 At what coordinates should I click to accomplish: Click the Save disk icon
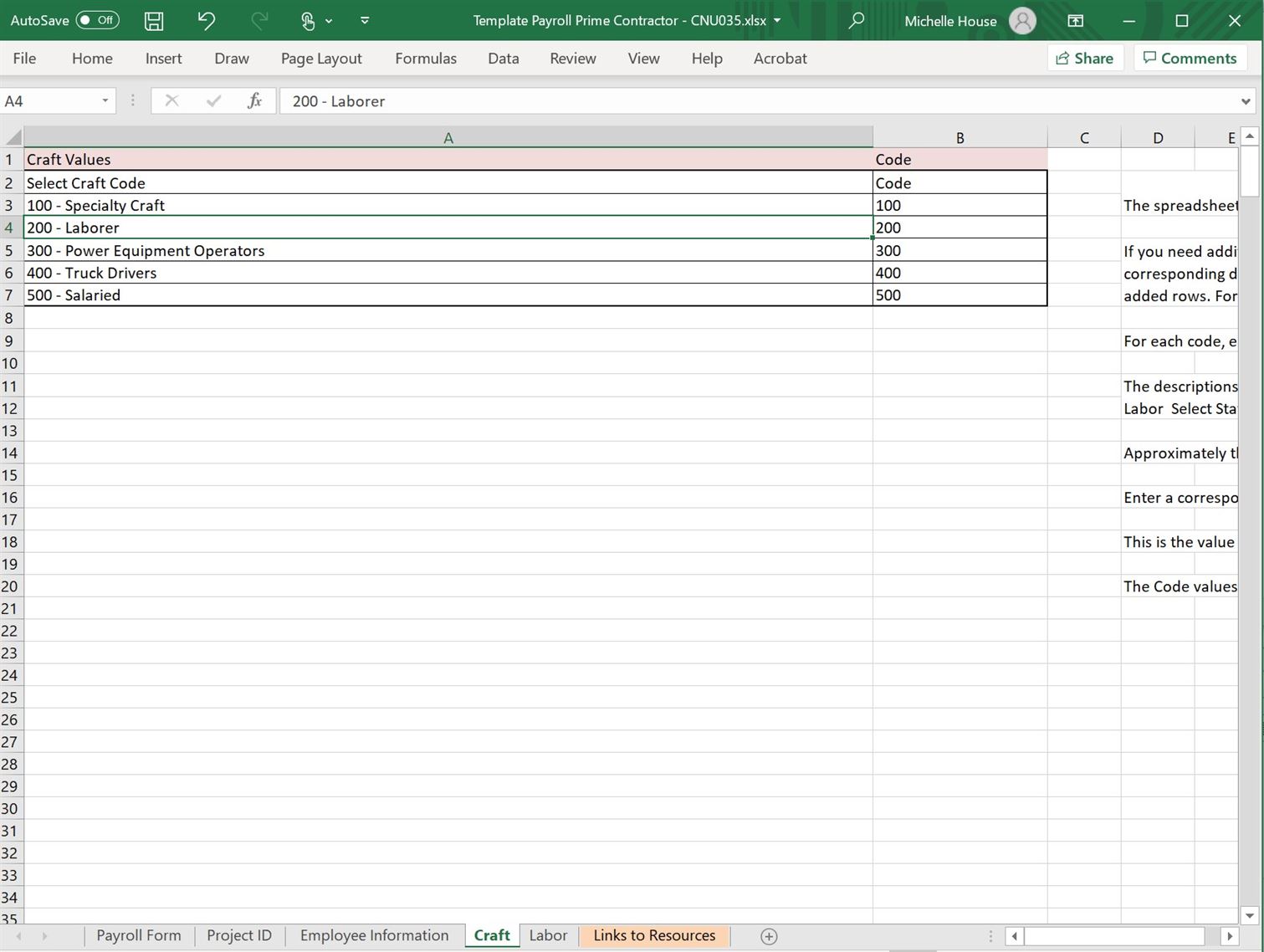[154, 21]
